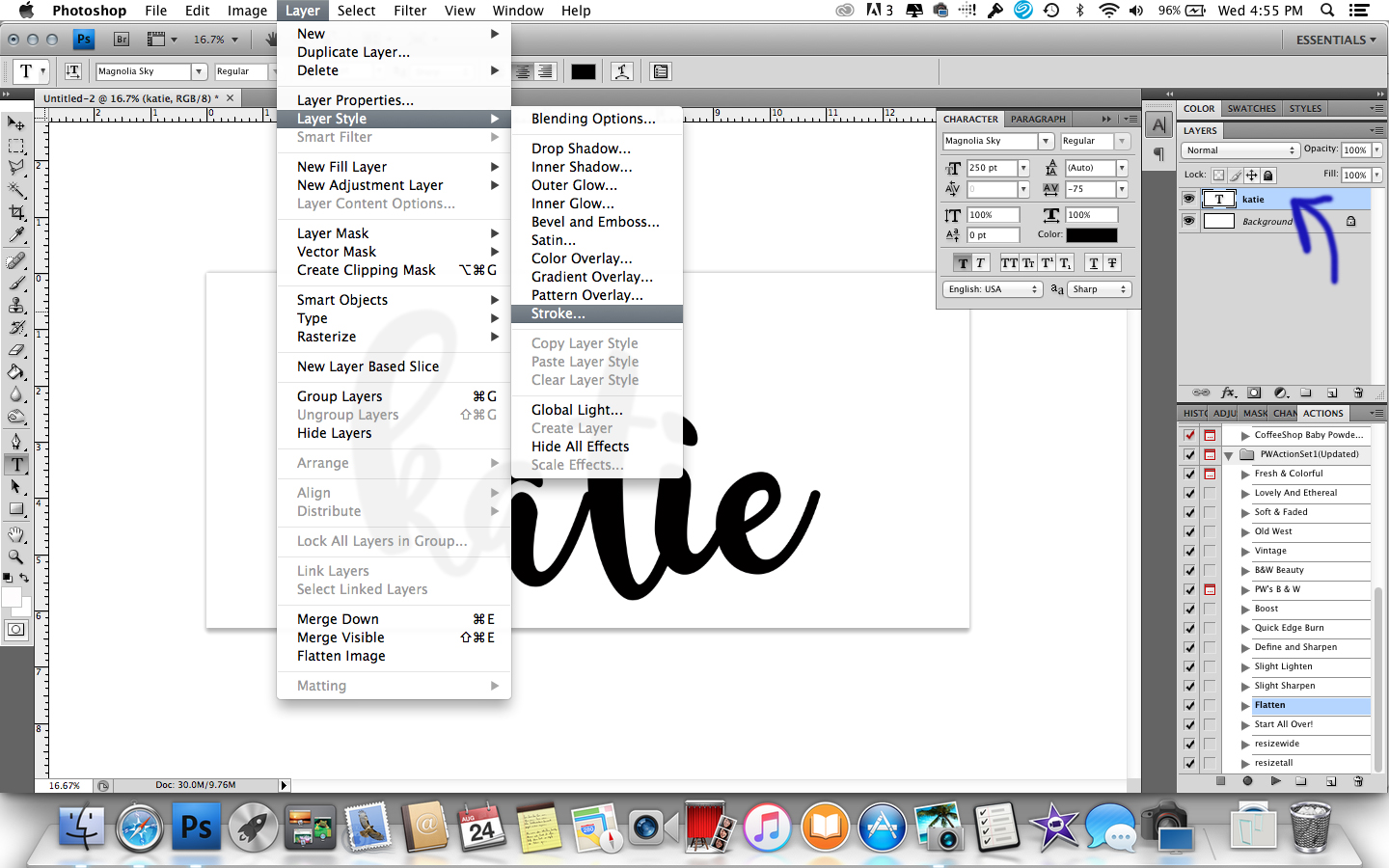Hide the Background layer visibility
Image resolution: width=1389 pixels, height=868 pixels.
[x=1188, y=221]
